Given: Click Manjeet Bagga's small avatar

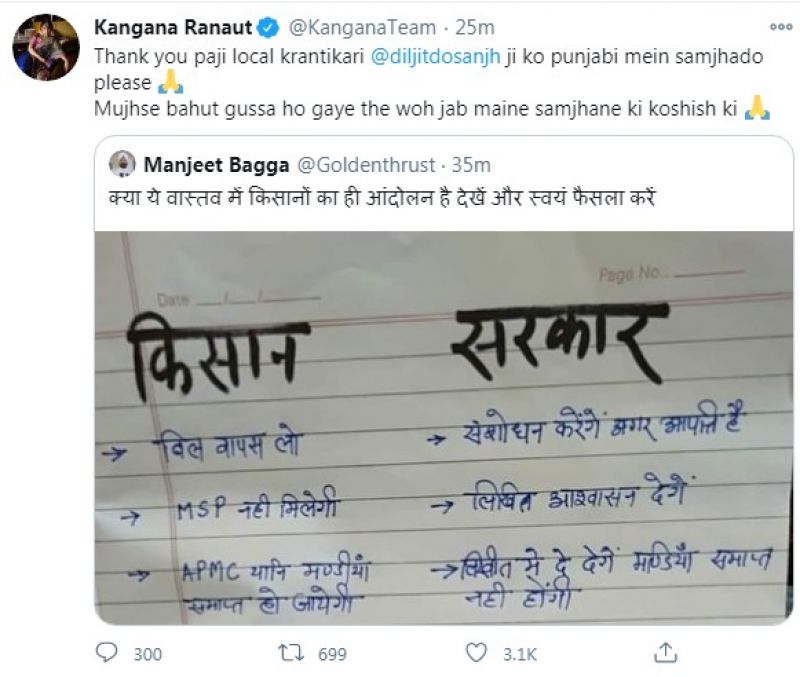Looking at the screenshot, I should (x=122, y=162).
